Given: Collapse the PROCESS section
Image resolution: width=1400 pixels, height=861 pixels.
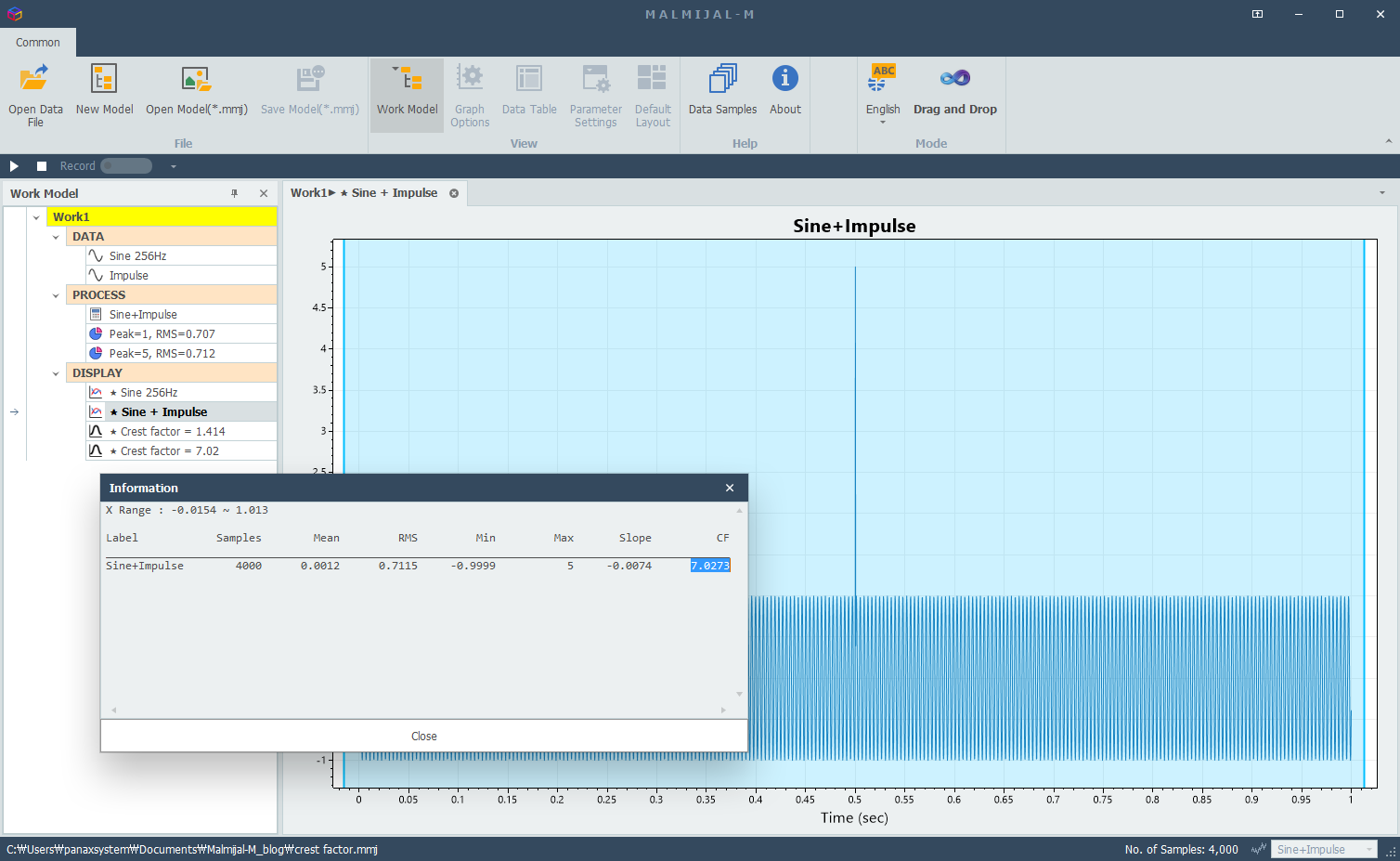Looking at the screenshot, I should click(x=56, y=295).
